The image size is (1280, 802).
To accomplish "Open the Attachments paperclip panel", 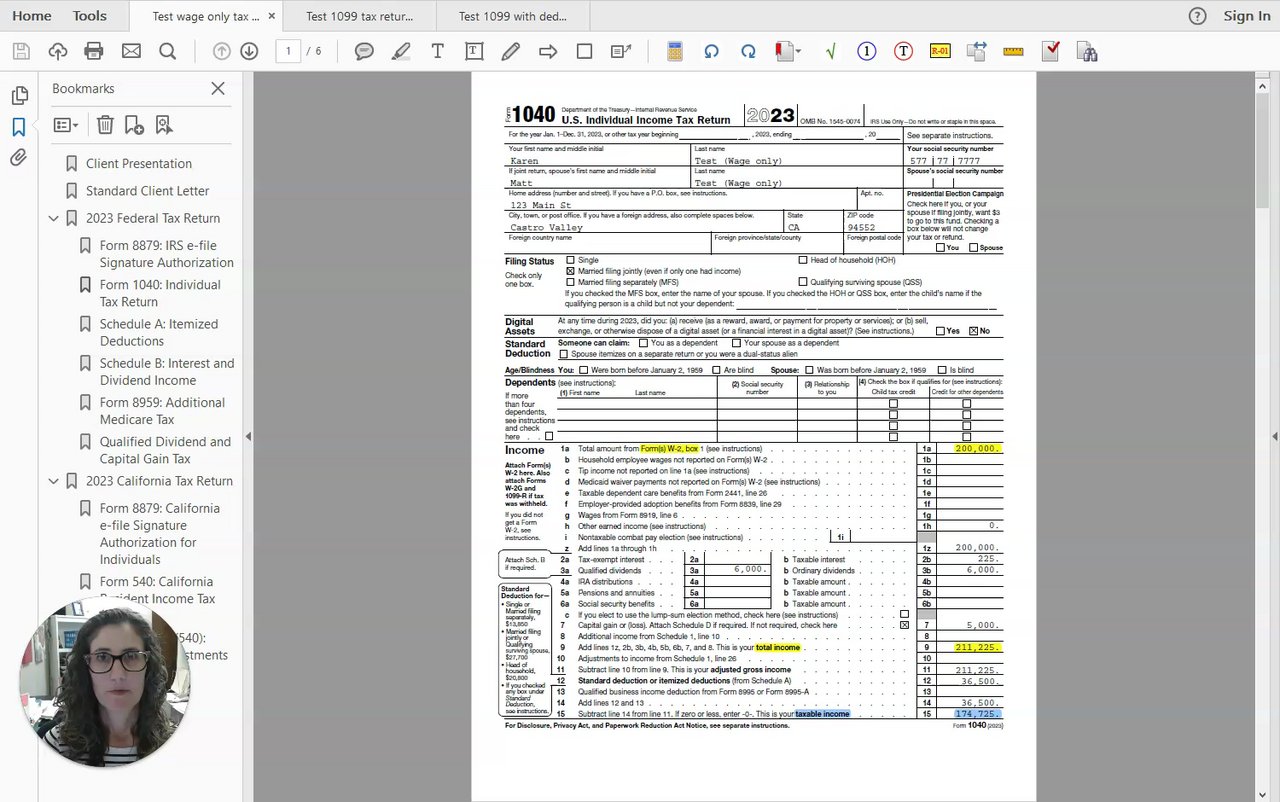I will tap(19, 158).
